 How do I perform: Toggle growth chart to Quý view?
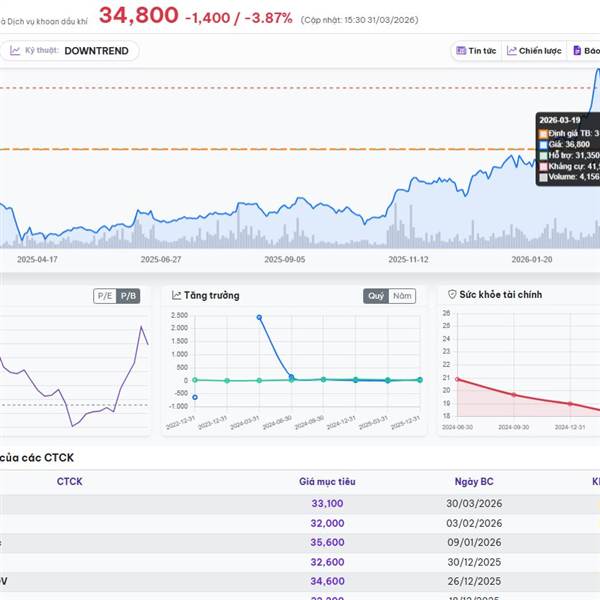pyautogui.click(x=376, y=296)
